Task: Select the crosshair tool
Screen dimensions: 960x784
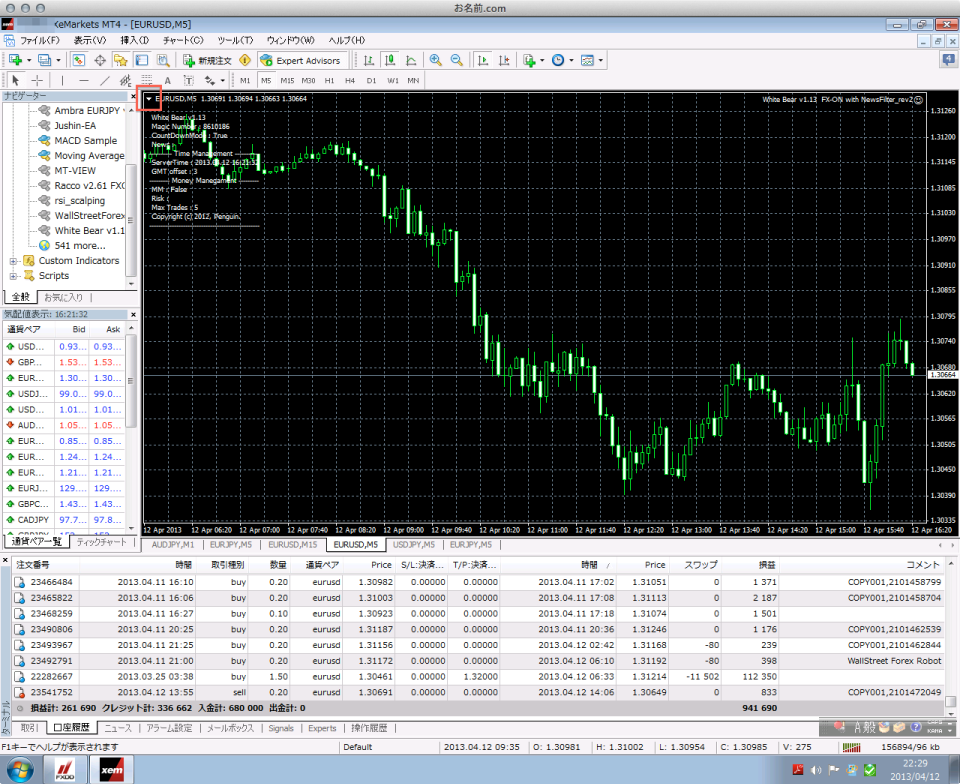Action: [37, 80]
